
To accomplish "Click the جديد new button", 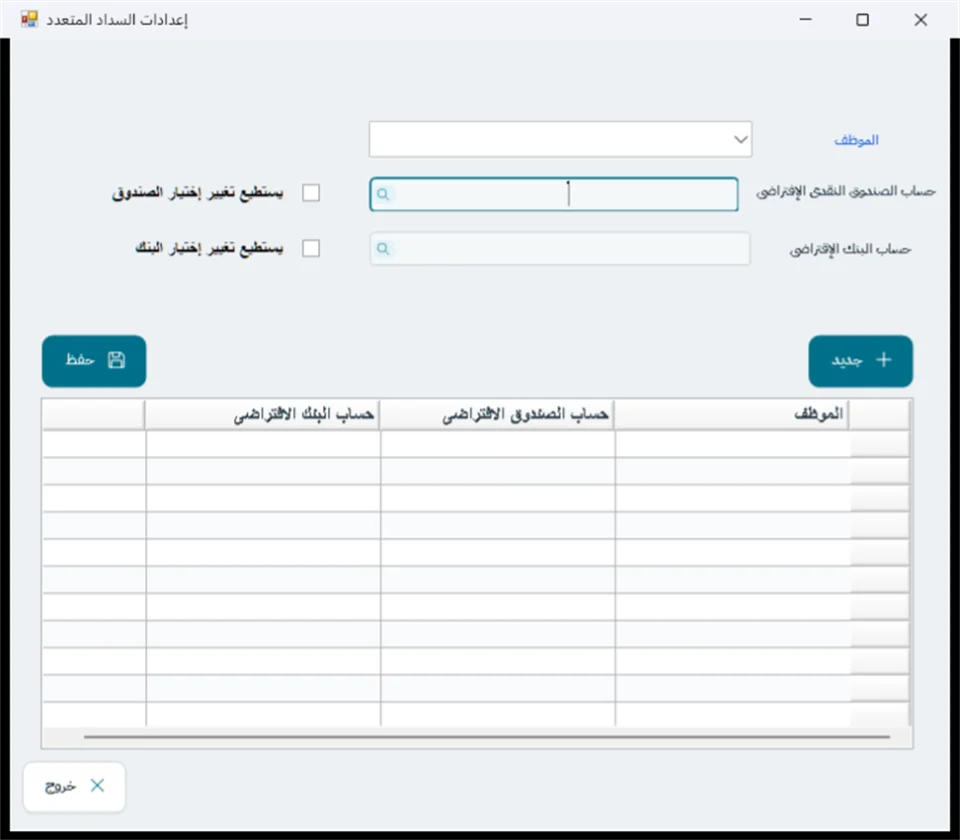I will pos(860,361).
